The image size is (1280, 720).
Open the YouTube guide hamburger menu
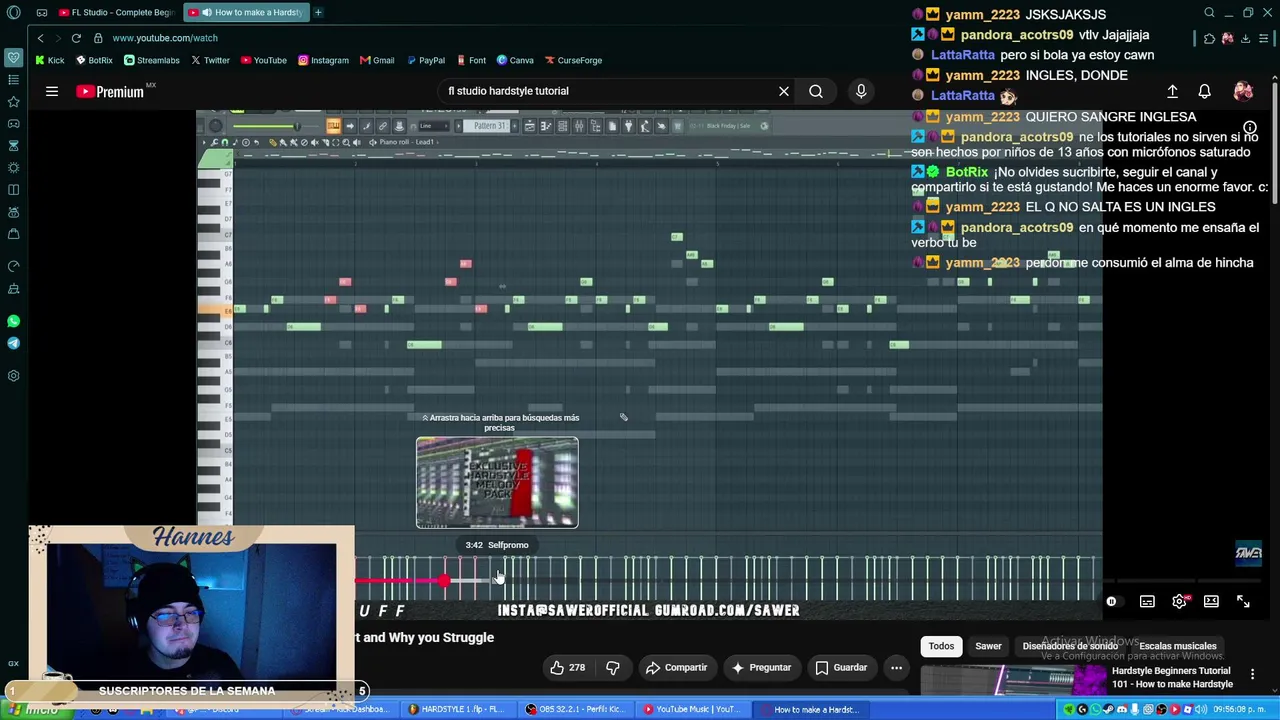point(52,92)
